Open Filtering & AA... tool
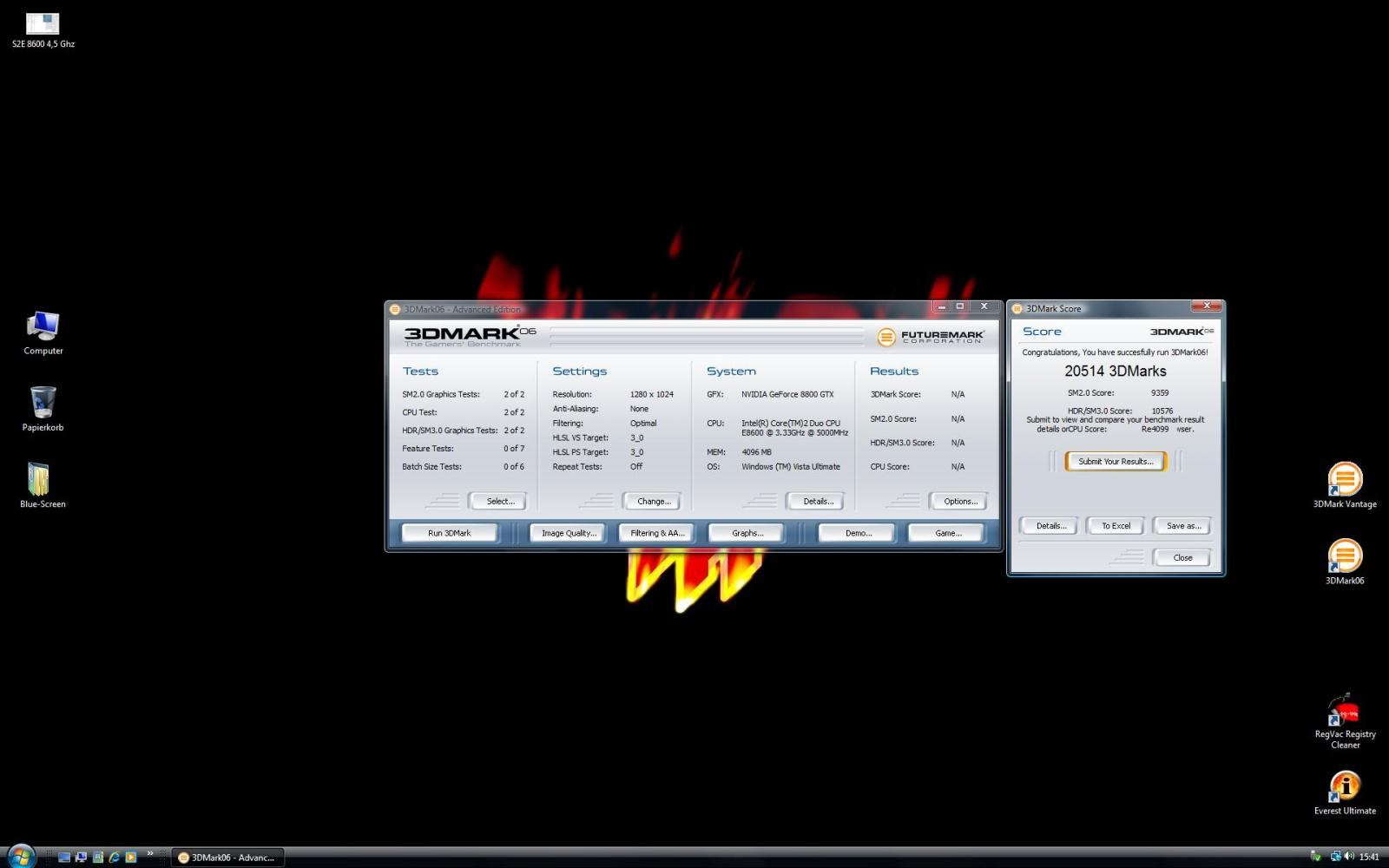 pyautogui.click(x=657, y=533)
